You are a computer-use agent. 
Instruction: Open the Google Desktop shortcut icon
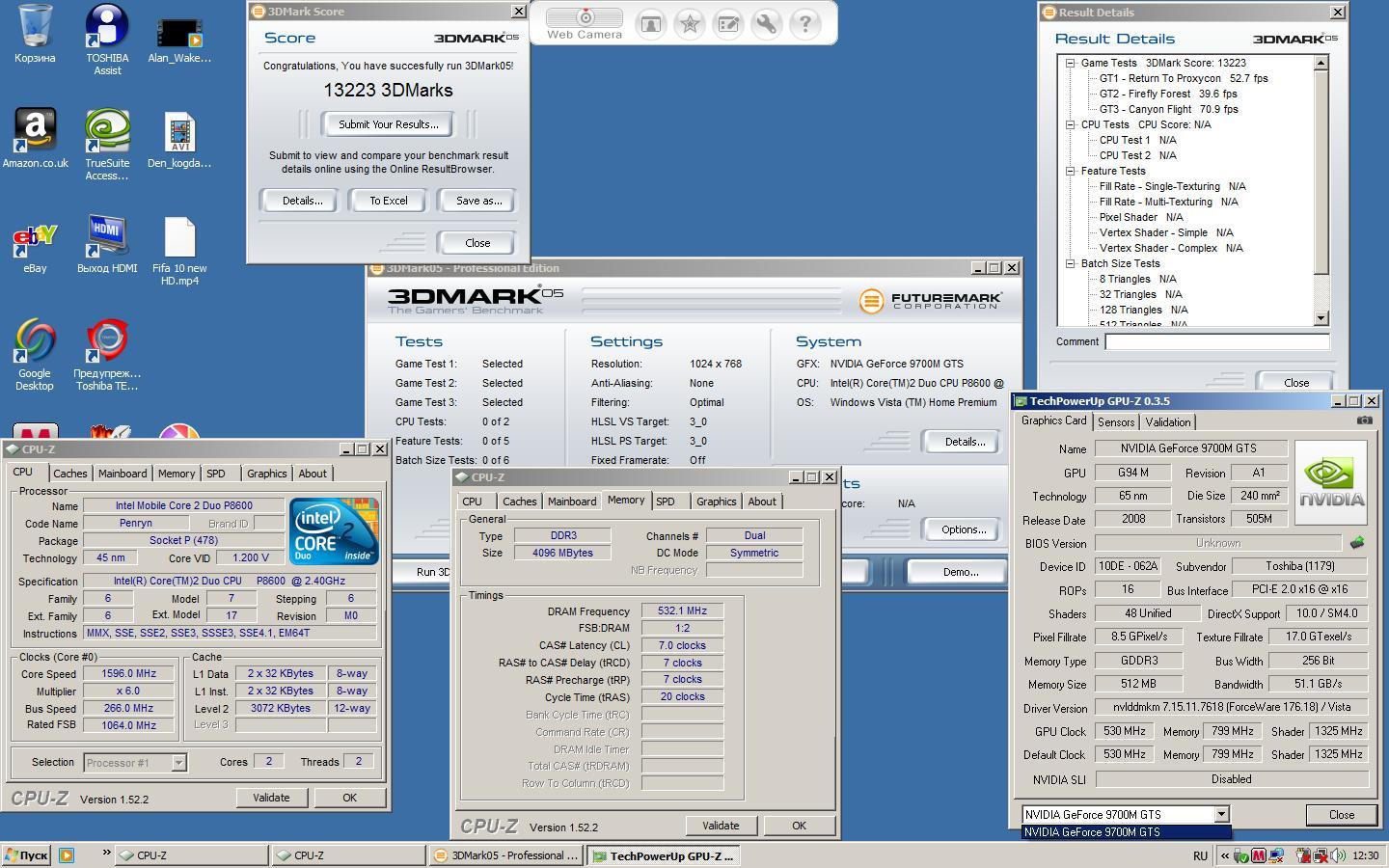35,355
